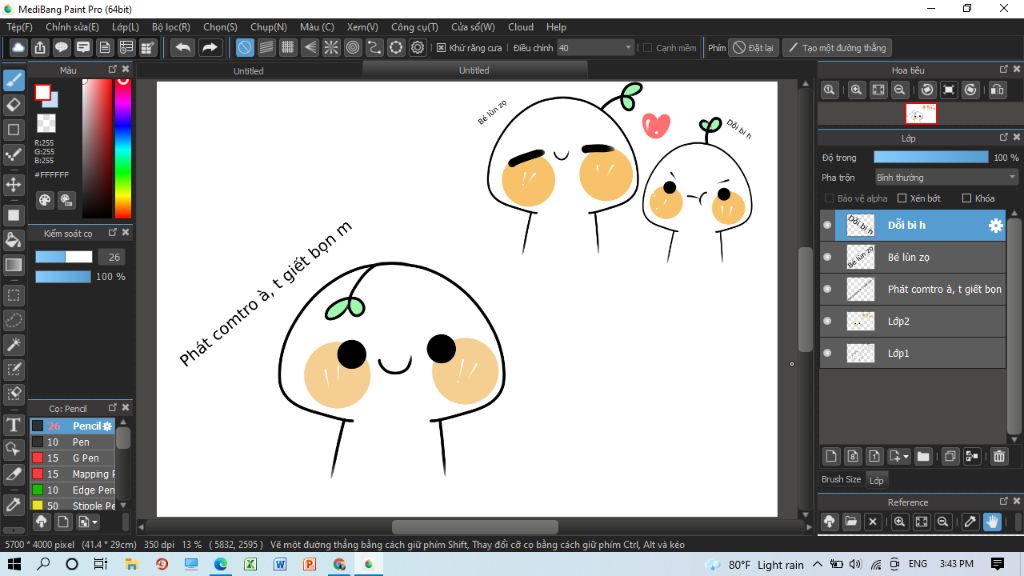Toggle the Khử răng cưa checkbox
This screenshot has width=1024, height=576.
click(x=441, y=48)
